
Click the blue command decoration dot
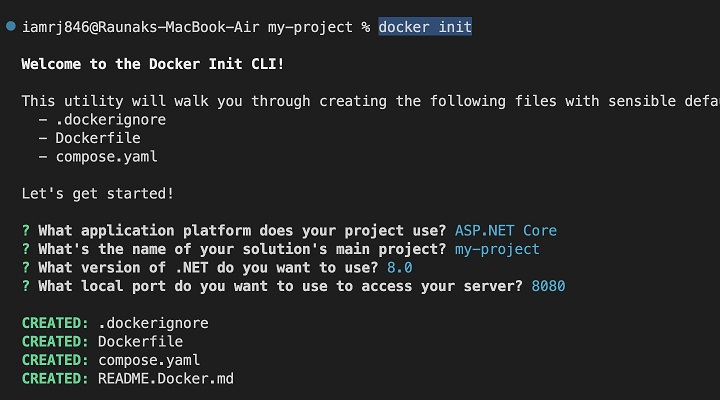tap(10, 28)
